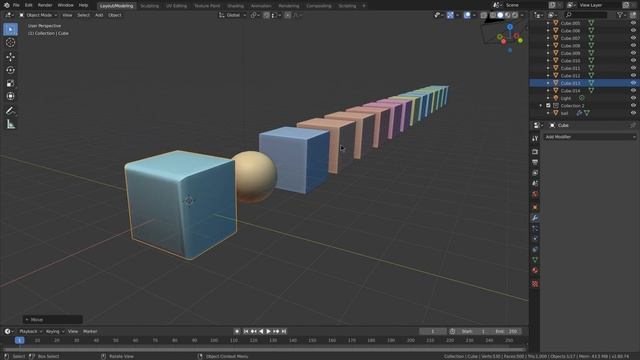The image size is (640, 360).
Task: Select the Rotate tool
Action: coord(11,70)
